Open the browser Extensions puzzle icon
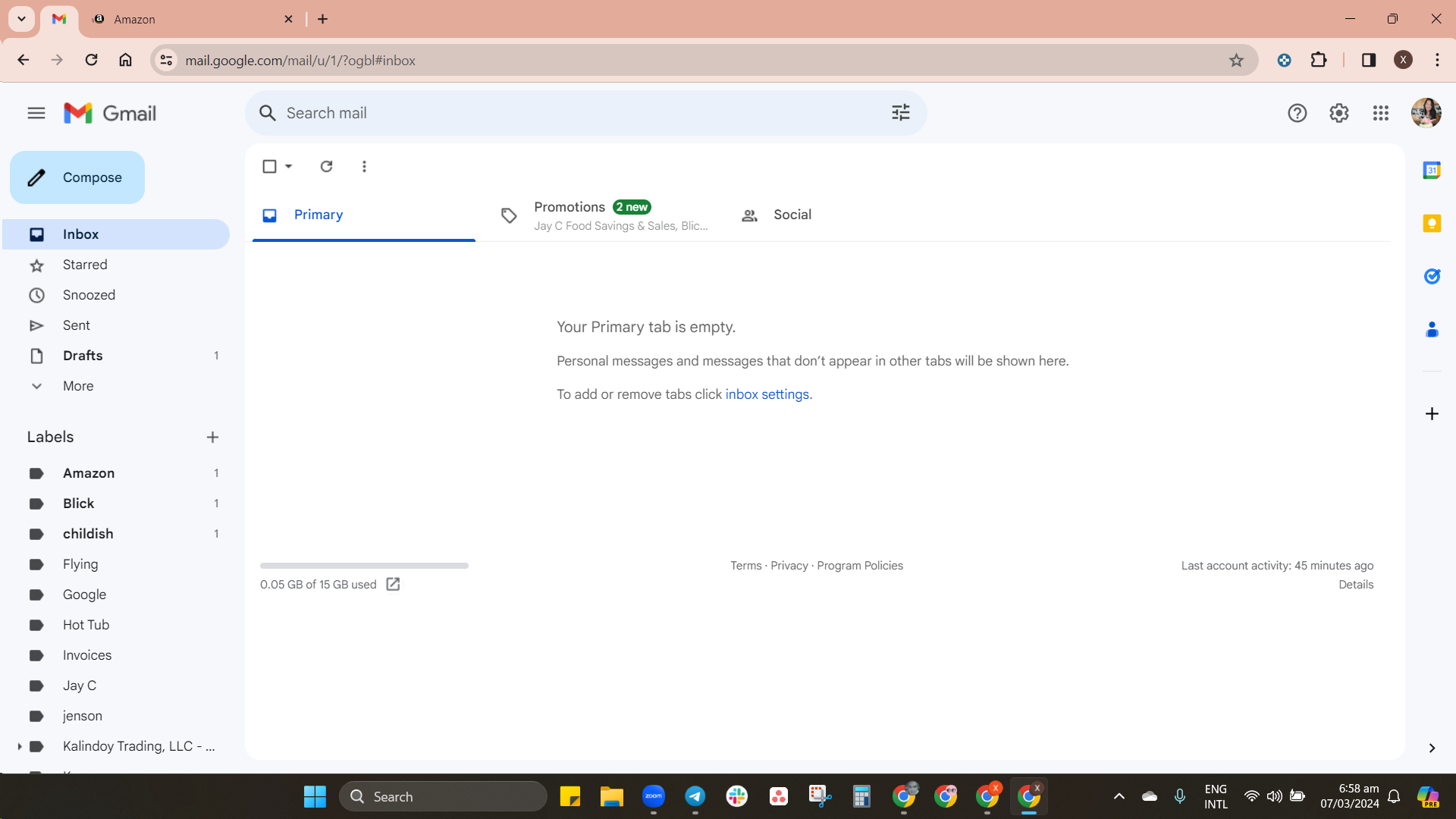 pos(1319,60)
